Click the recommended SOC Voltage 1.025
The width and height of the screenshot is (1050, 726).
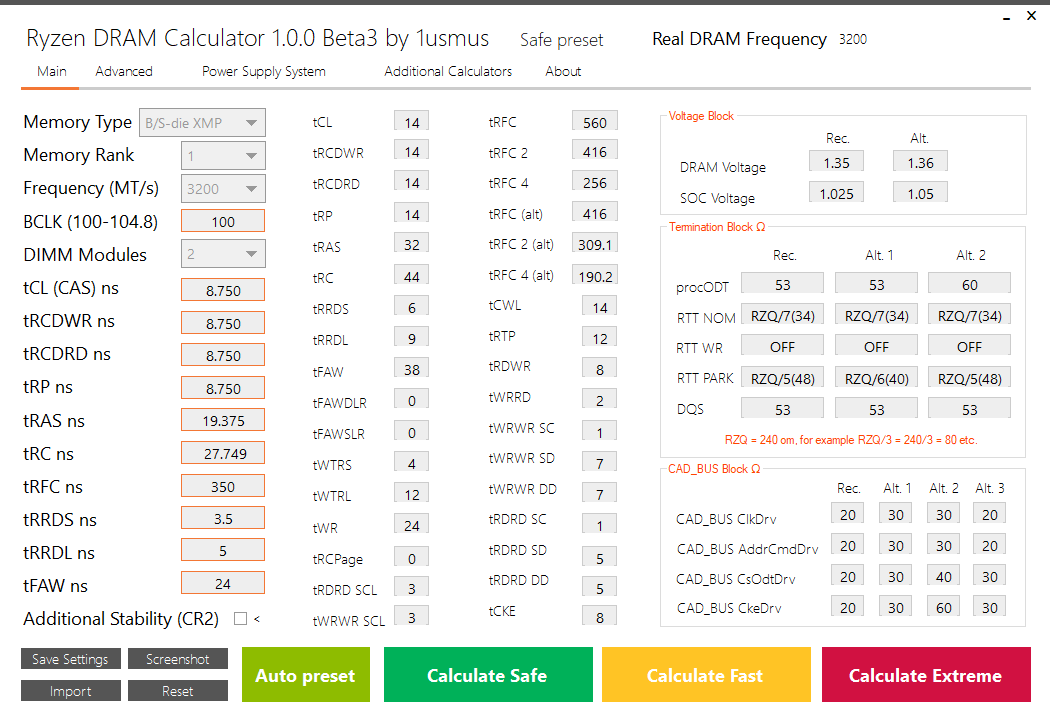click(x=836, y=193)
